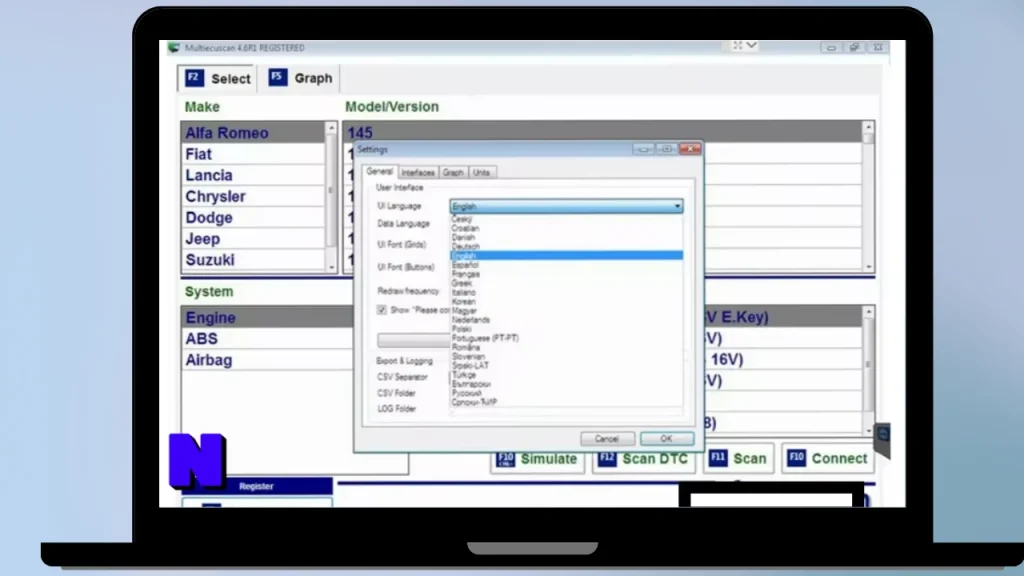Select the F2 Select tab

219,78
